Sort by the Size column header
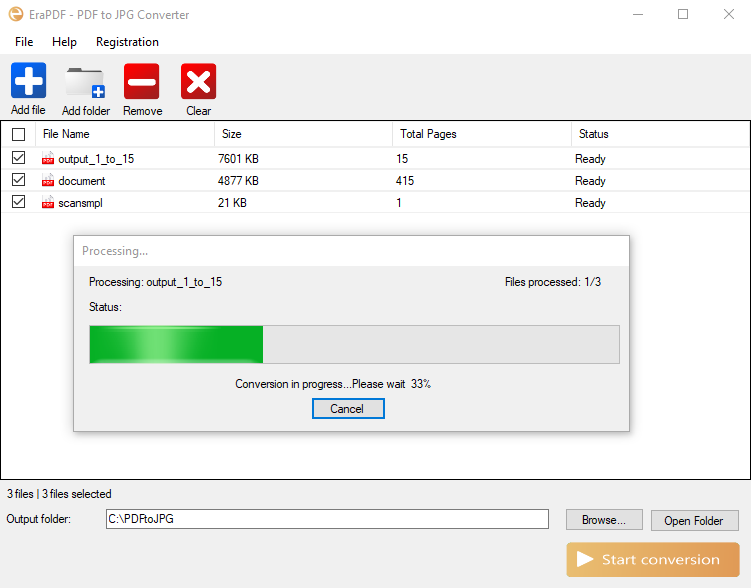 [303, 134]
